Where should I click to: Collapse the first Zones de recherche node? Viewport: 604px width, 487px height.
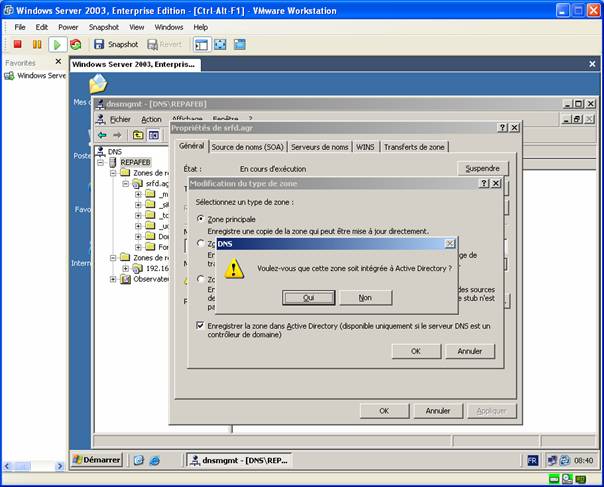point(113,173)
